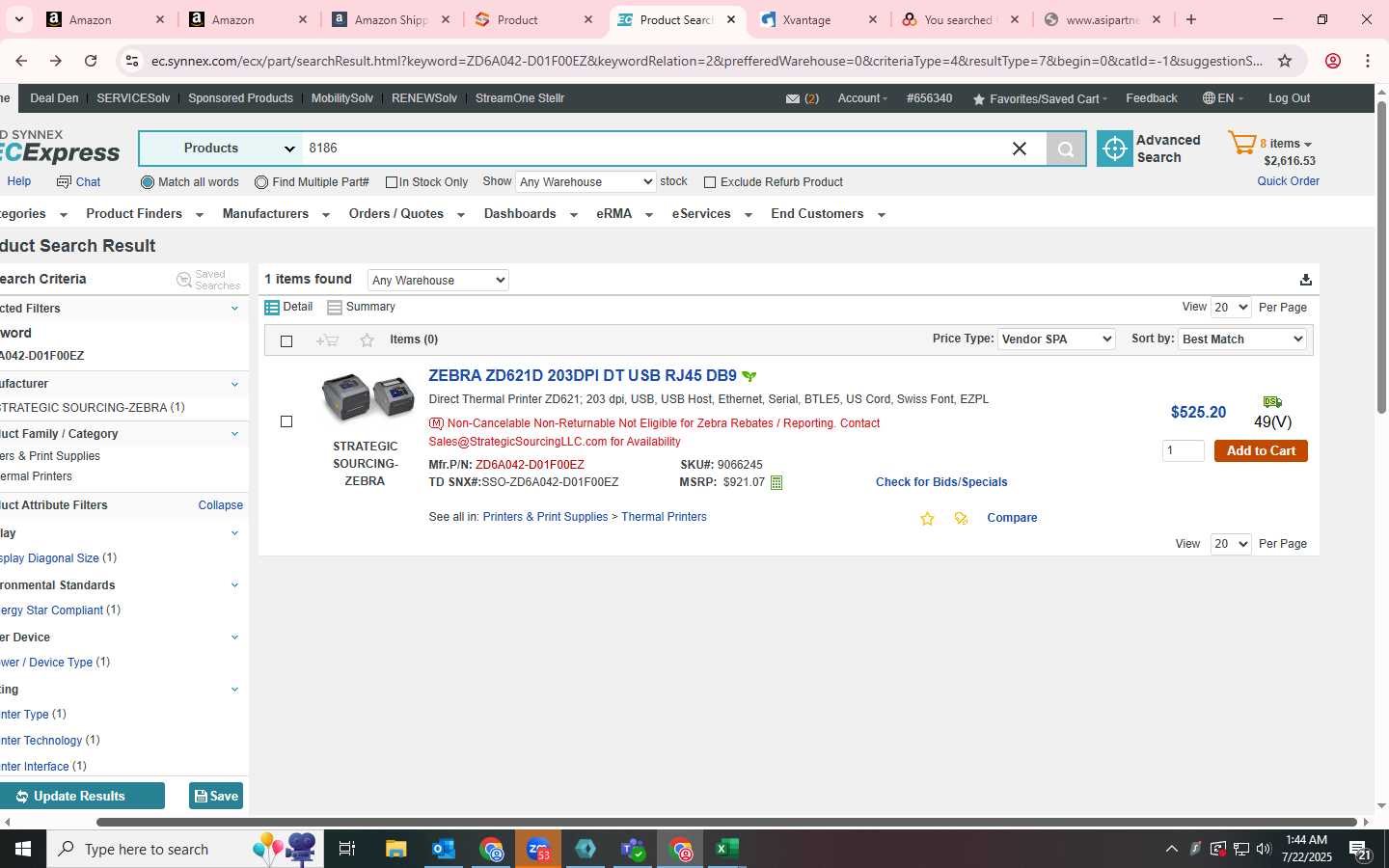Reload the browser page
1389x868 pixels.
point(91,61)
